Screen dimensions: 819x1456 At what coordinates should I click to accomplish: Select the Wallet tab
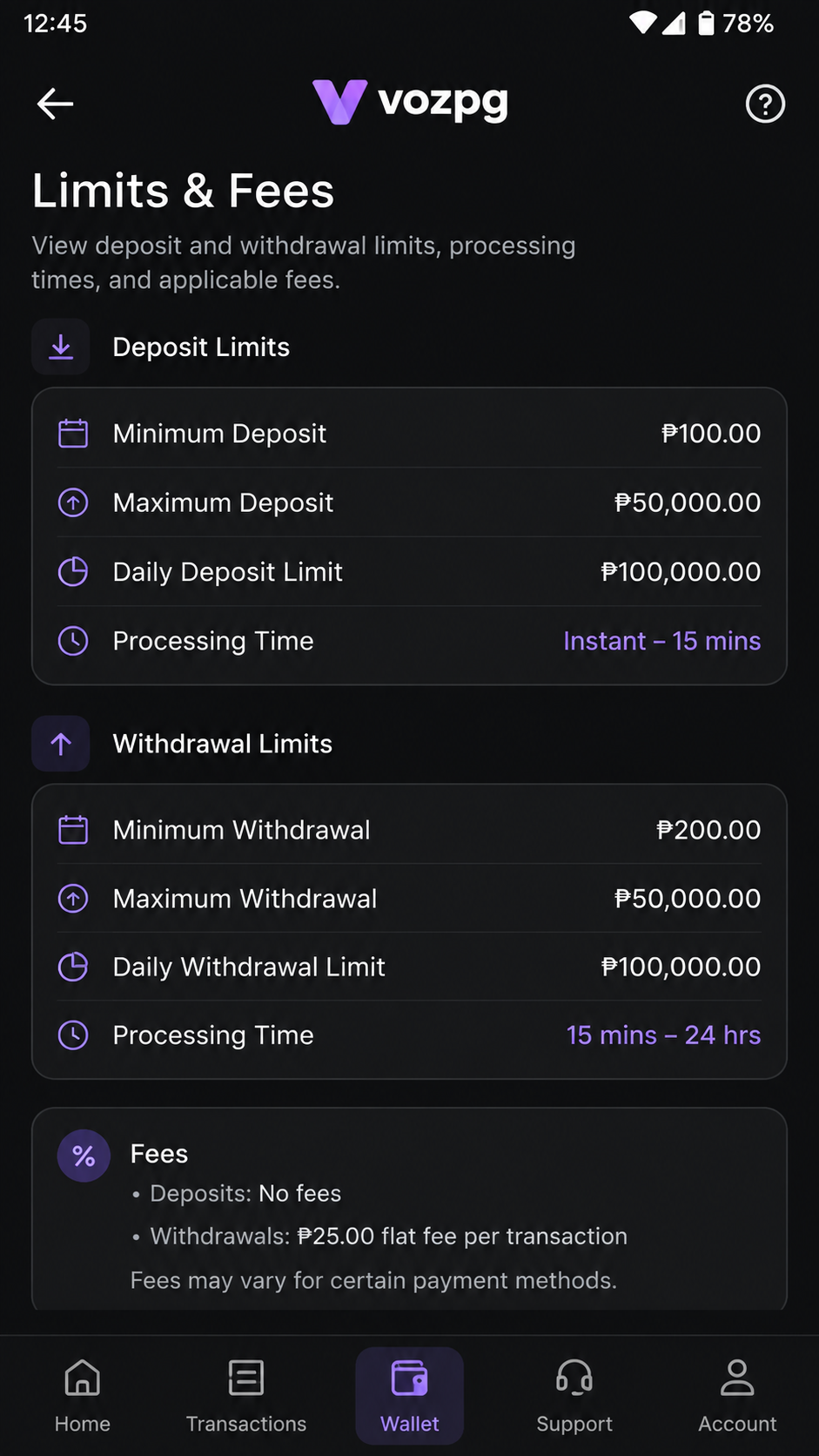pos(410,1396)
